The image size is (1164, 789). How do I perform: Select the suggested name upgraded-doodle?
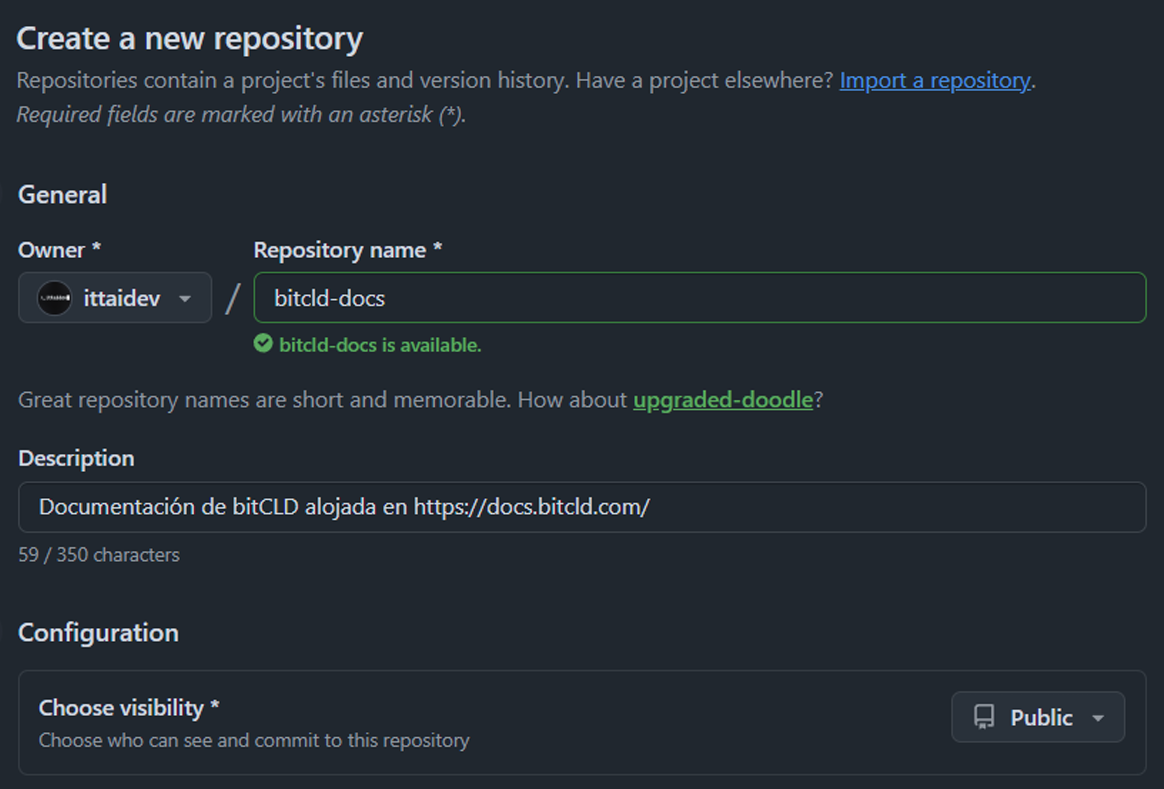coord(722,399)
